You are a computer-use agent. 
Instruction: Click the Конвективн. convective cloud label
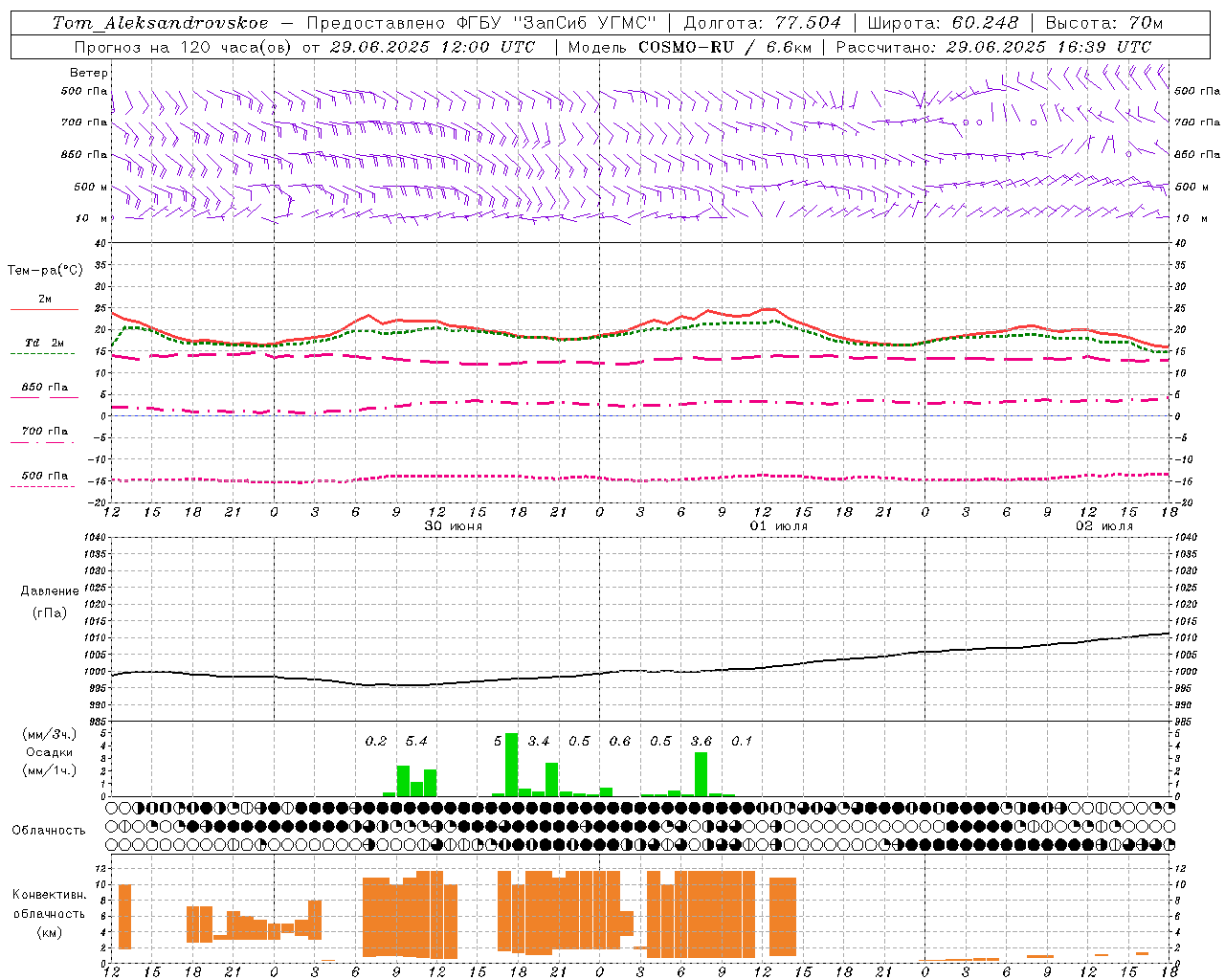tap(50, 895)
